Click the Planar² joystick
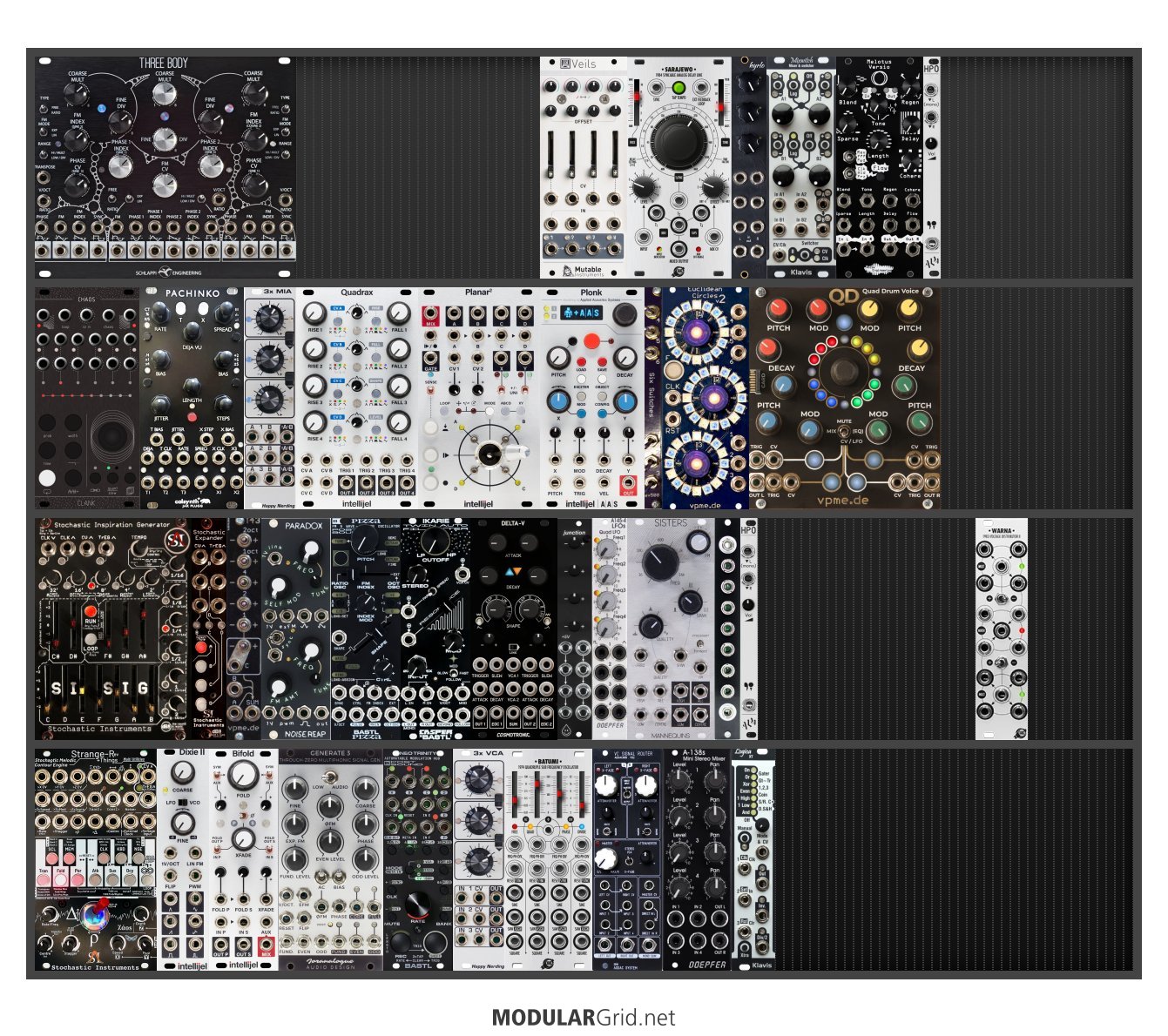Image resolution: width=1168 pixels, height=1036 pixels. pyautogui.click(x=489, y=454)
